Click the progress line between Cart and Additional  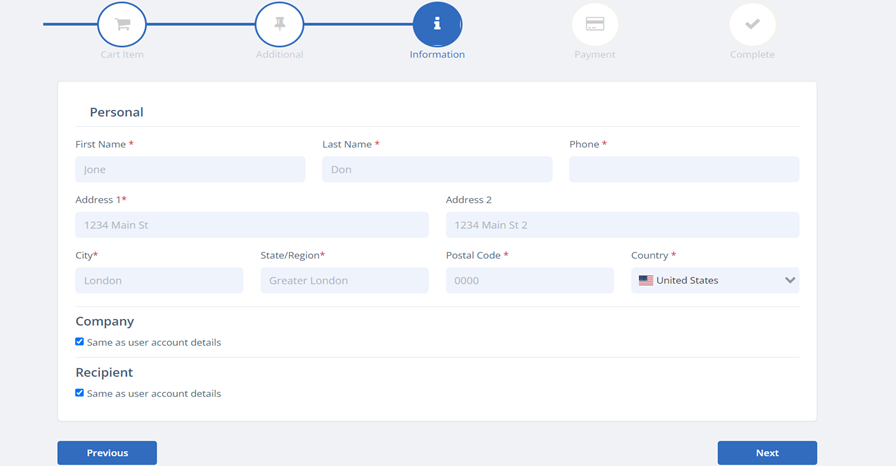pyautogui.click(x=200, y=24)
